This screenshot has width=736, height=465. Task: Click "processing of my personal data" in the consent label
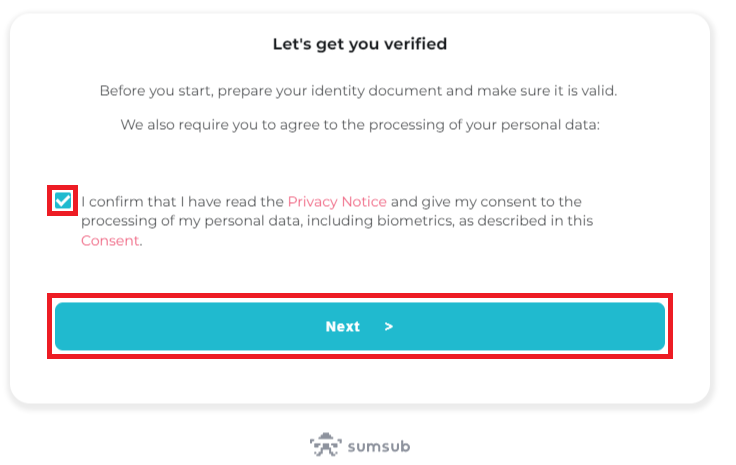(x=191, y=221)
